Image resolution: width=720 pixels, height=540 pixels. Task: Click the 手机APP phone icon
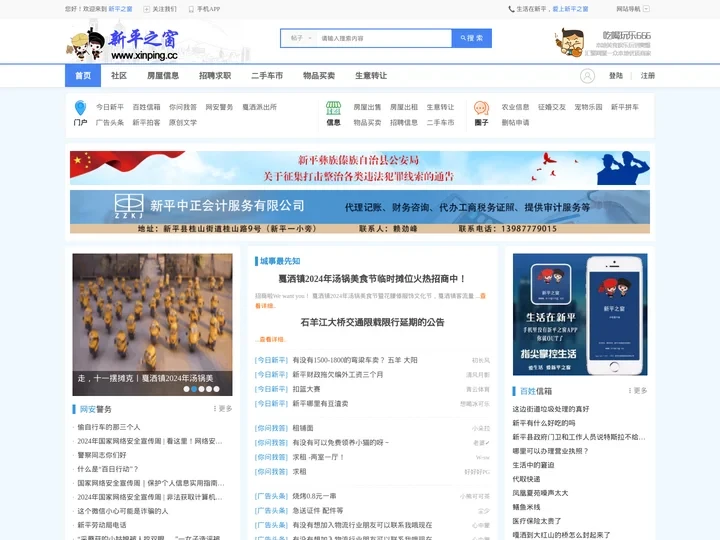(x=191, y=9)
